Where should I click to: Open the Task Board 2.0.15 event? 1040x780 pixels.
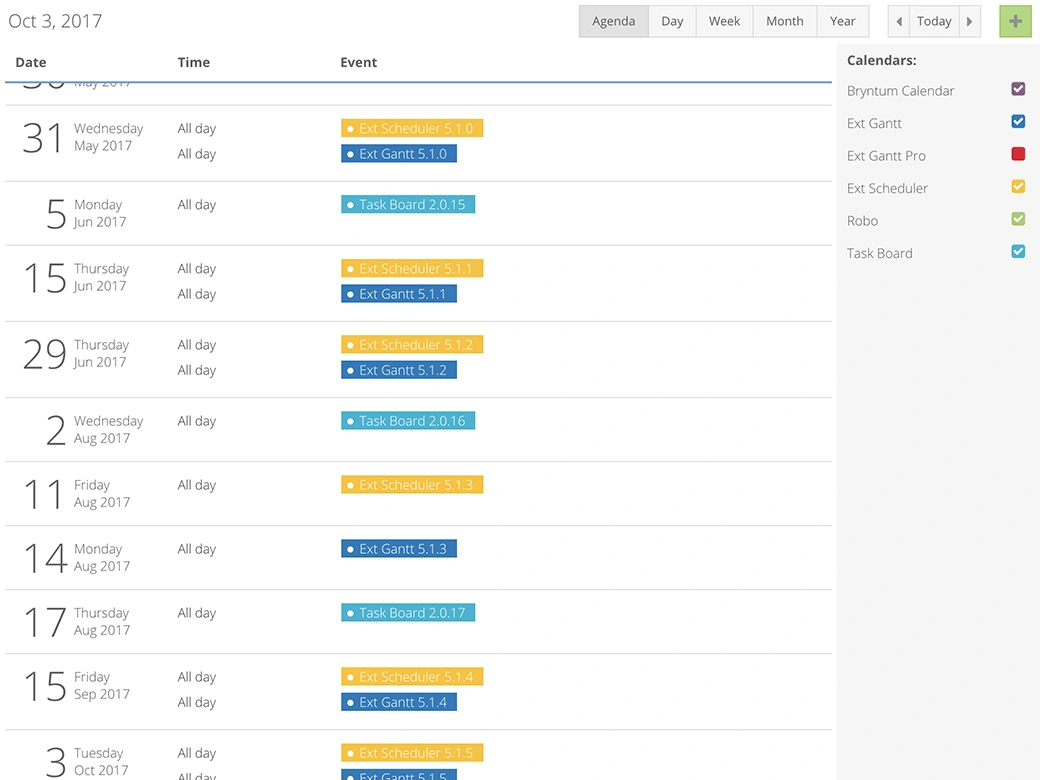(x=408, y=204)
